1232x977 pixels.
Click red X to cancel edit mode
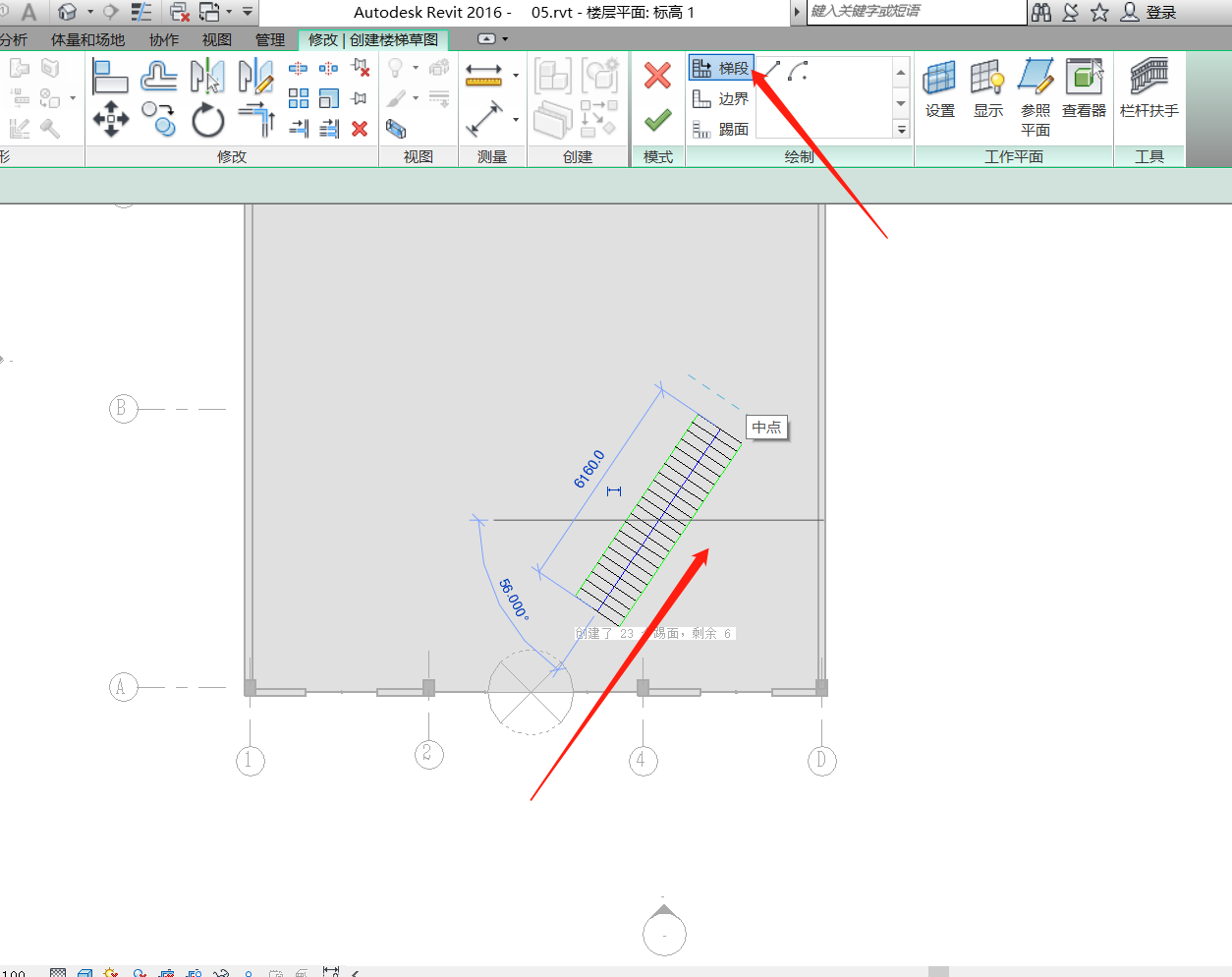click(x=657, y=76)
